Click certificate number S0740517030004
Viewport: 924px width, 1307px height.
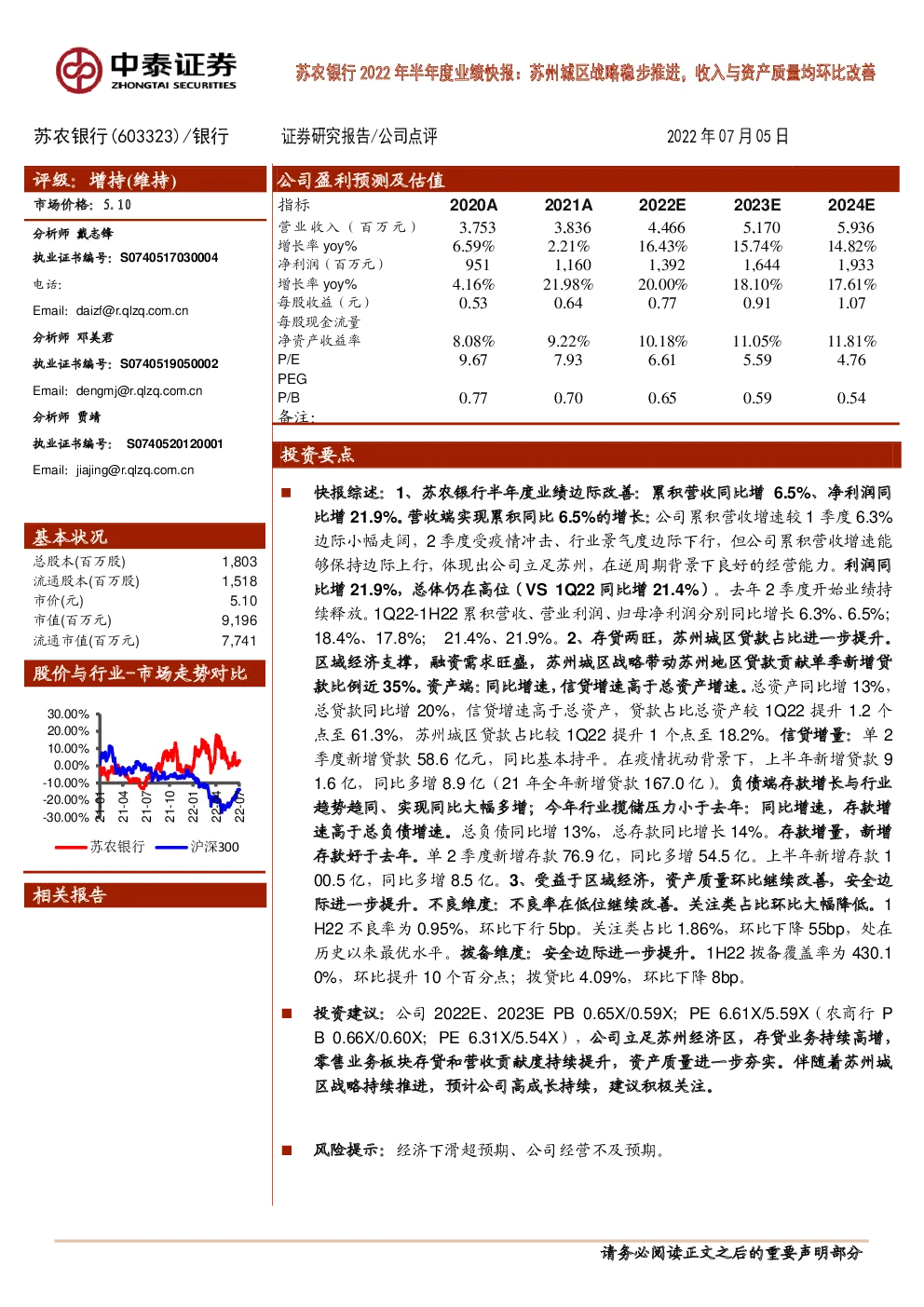[x=170, y=258]
